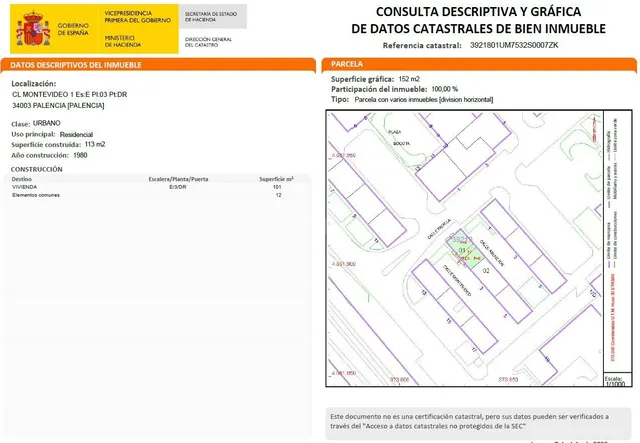The height and width of the screenshot is (443, 640).
Task: Click 'DIRECCIÓN GENERAL DEL CATASTRO' text
Action: (x=208, y=42)
